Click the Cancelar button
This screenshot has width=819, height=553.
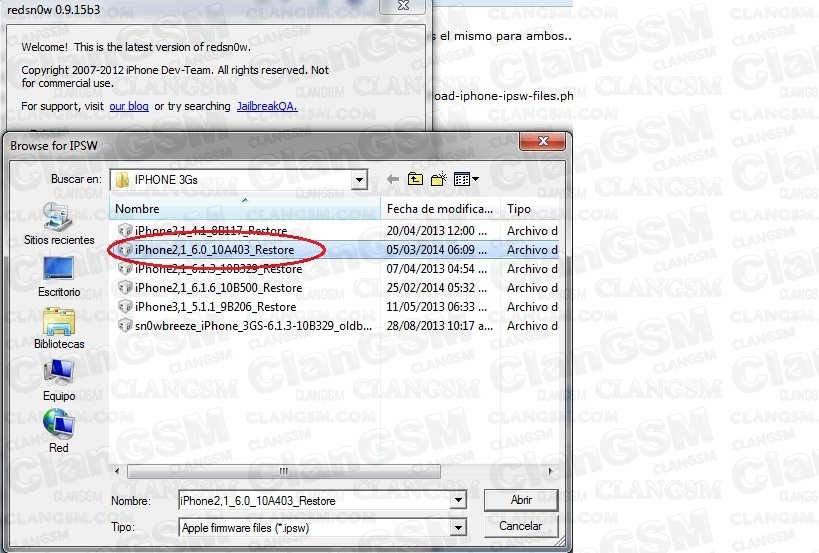pos(521,526)
